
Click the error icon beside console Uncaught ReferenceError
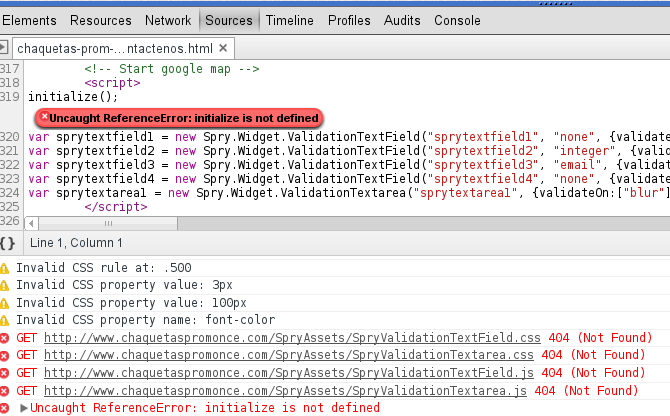coord(4,408)
